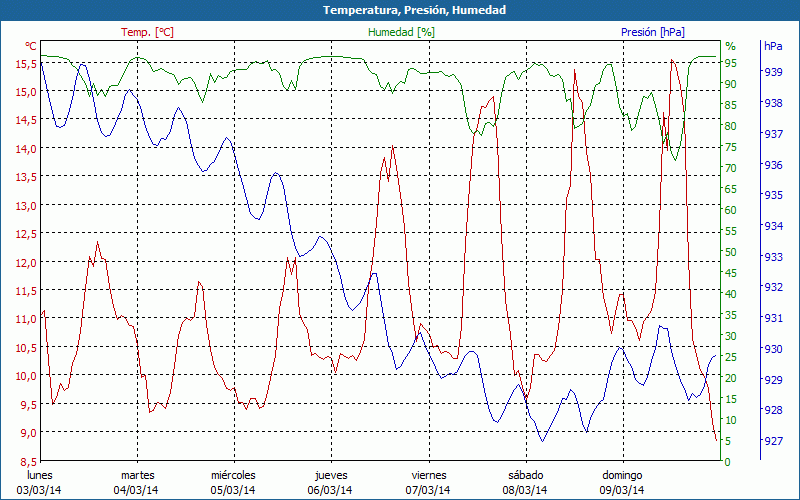Pick the miércoles 05/03/14 date label
The height and width of the screenshot is (500, 800).
(x=233, y=482)
